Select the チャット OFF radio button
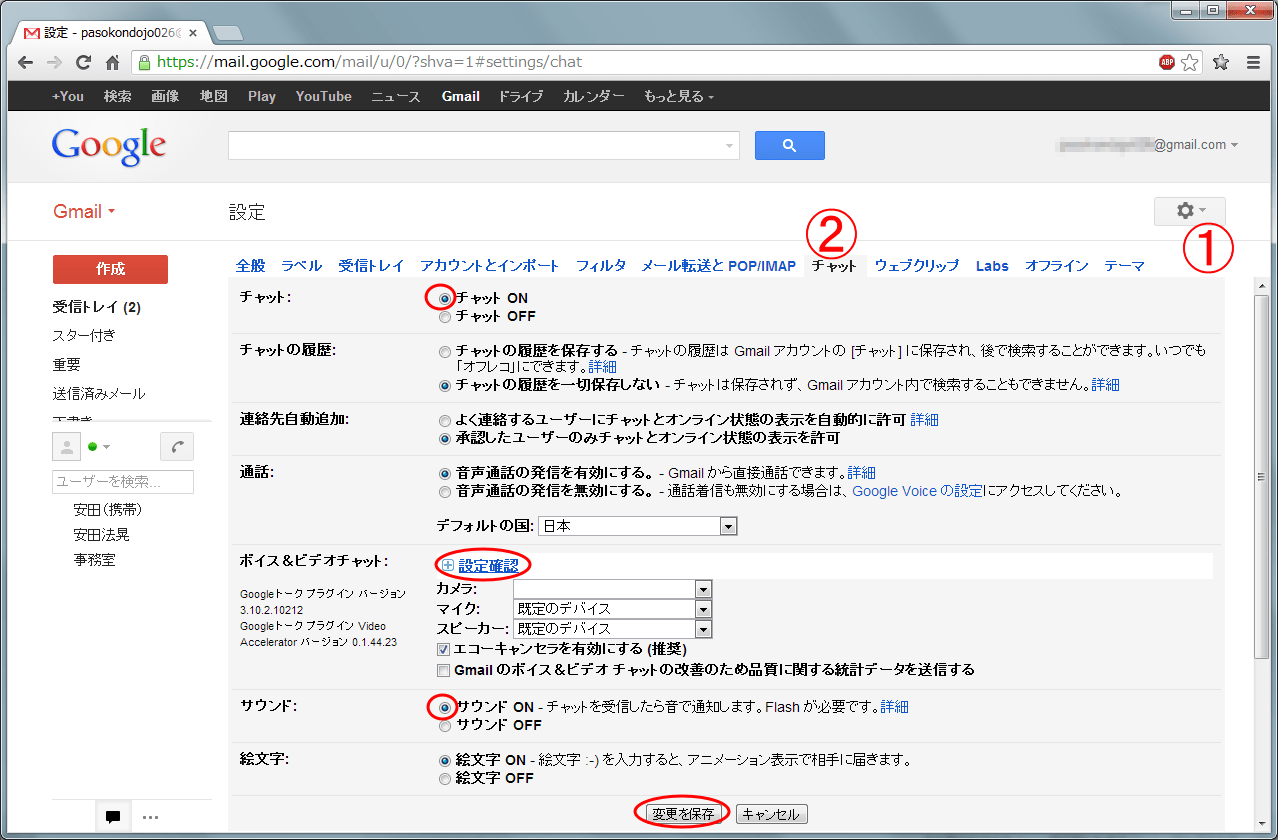The image size is (1278, 840). pos(445,317)
